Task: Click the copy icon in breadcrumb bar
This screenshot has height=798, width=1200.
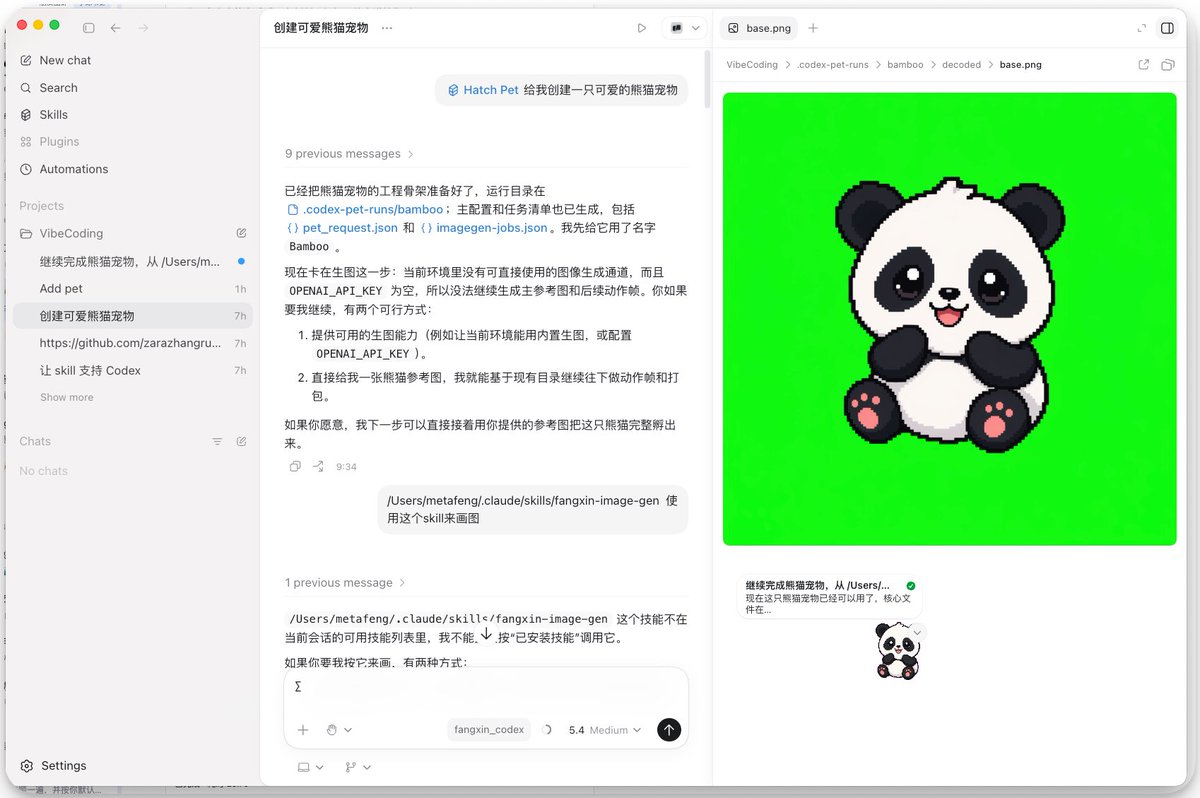Action: tap(1167, 65)
